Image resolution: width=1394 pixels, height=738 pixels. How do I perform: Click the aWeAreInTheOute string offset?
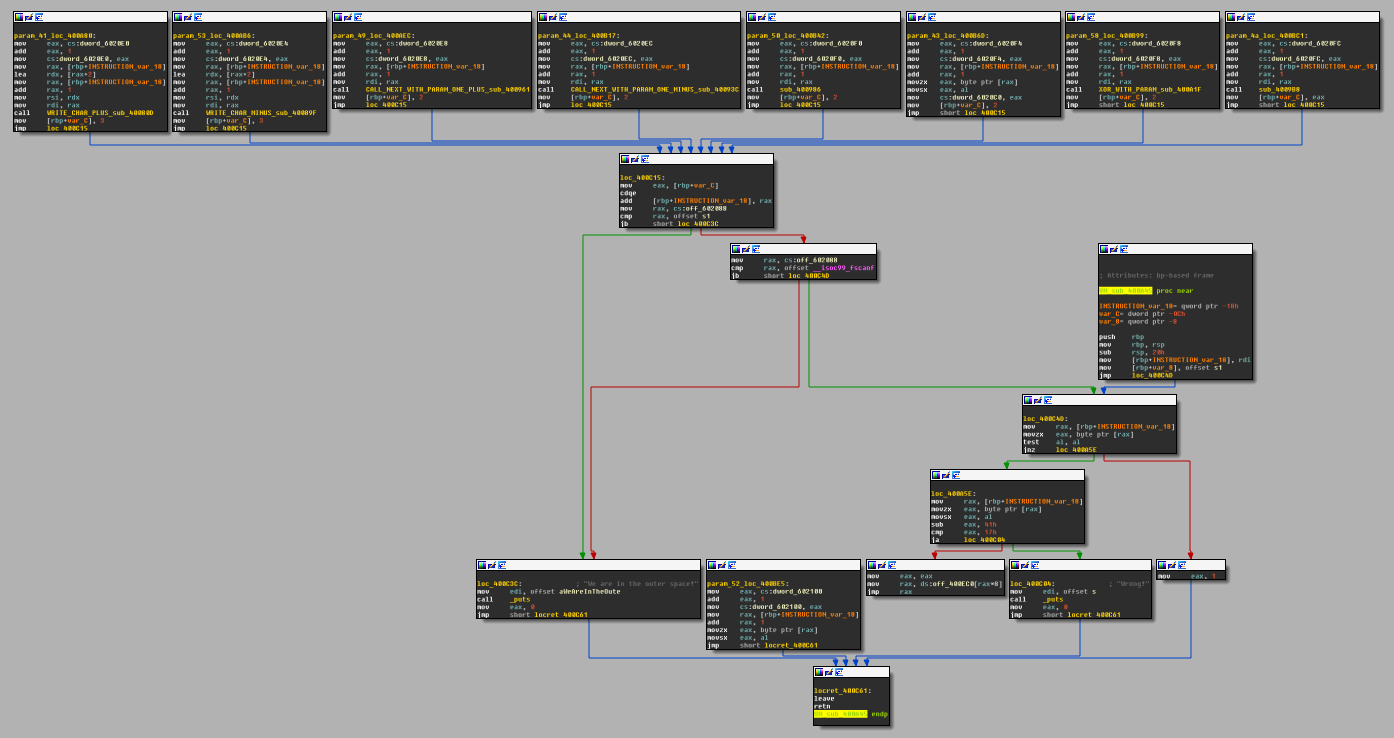[x=589, y=591]
